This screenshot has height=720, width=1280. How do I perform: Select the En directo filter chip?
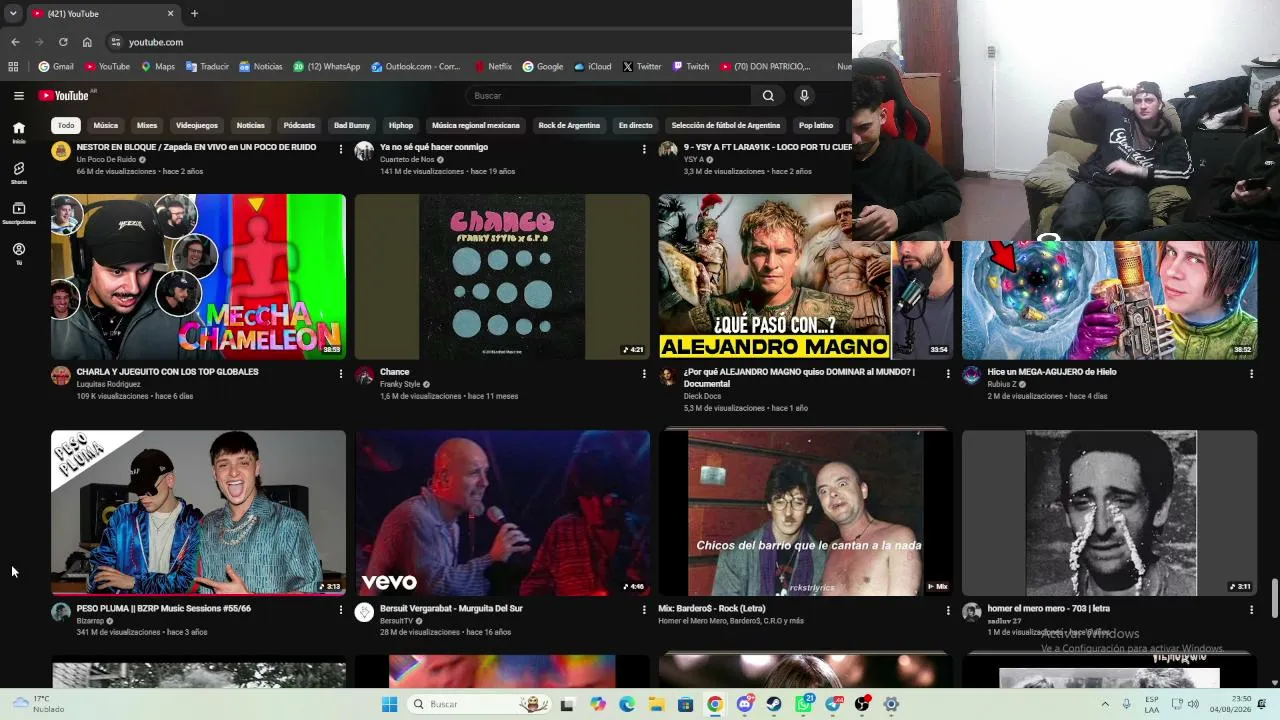(635, 126)
